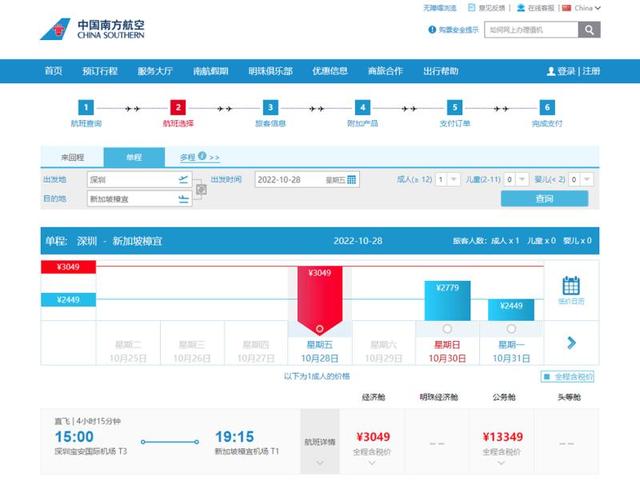This screenshot has height=493, width=640.
Task: Open the China Southern holidays menu
Action: click(x=211, y=71)
